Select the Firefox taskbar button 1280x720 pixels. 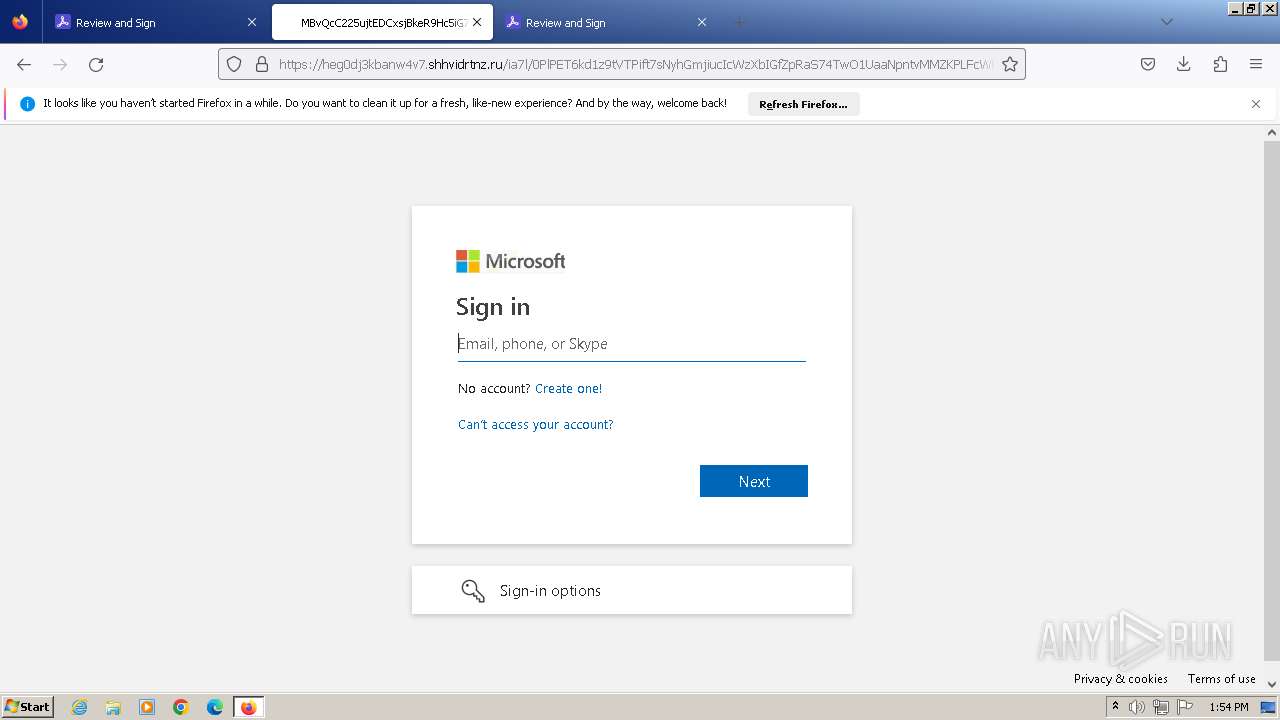tap(248, 707)
